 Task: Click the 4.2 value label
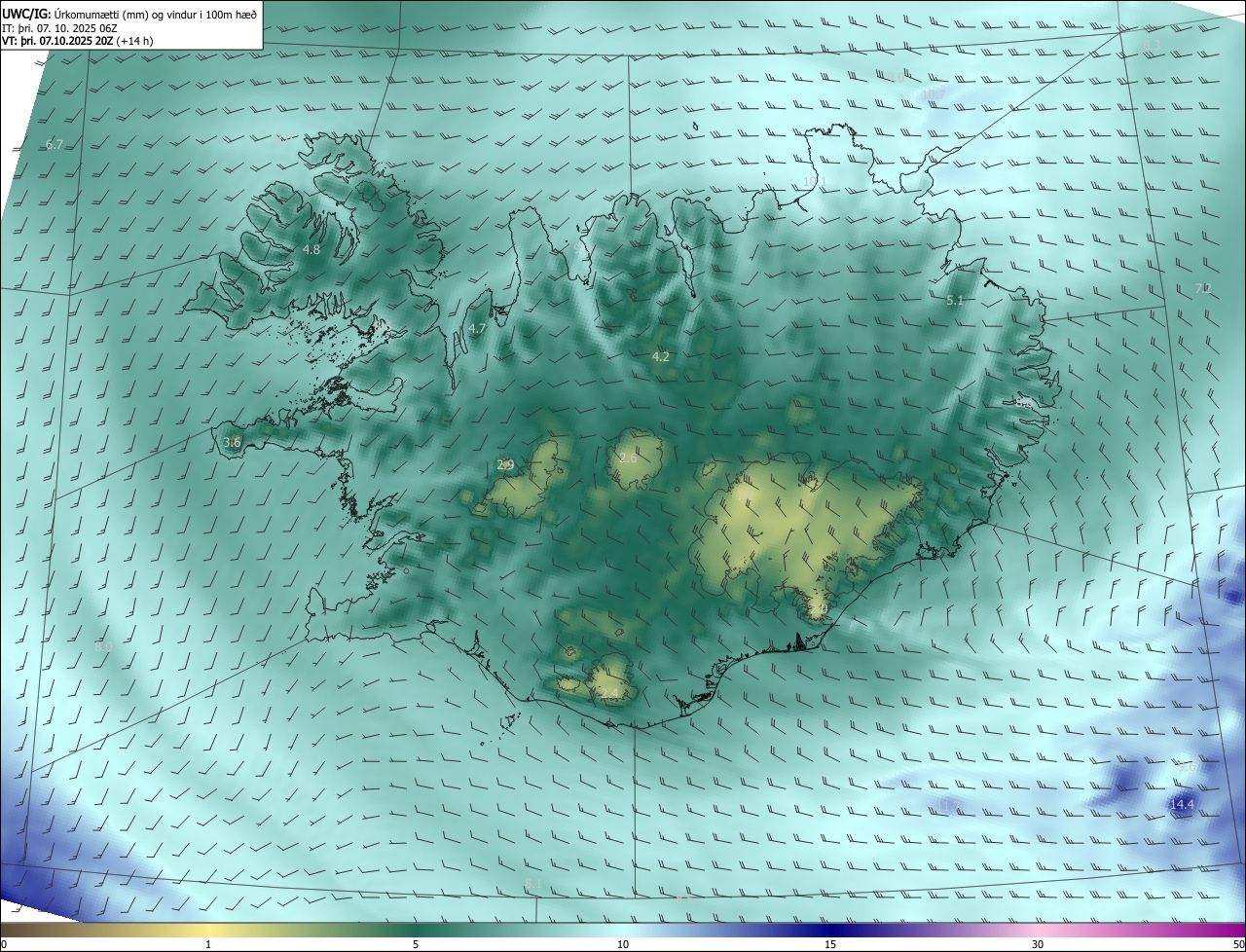[660, 357]
